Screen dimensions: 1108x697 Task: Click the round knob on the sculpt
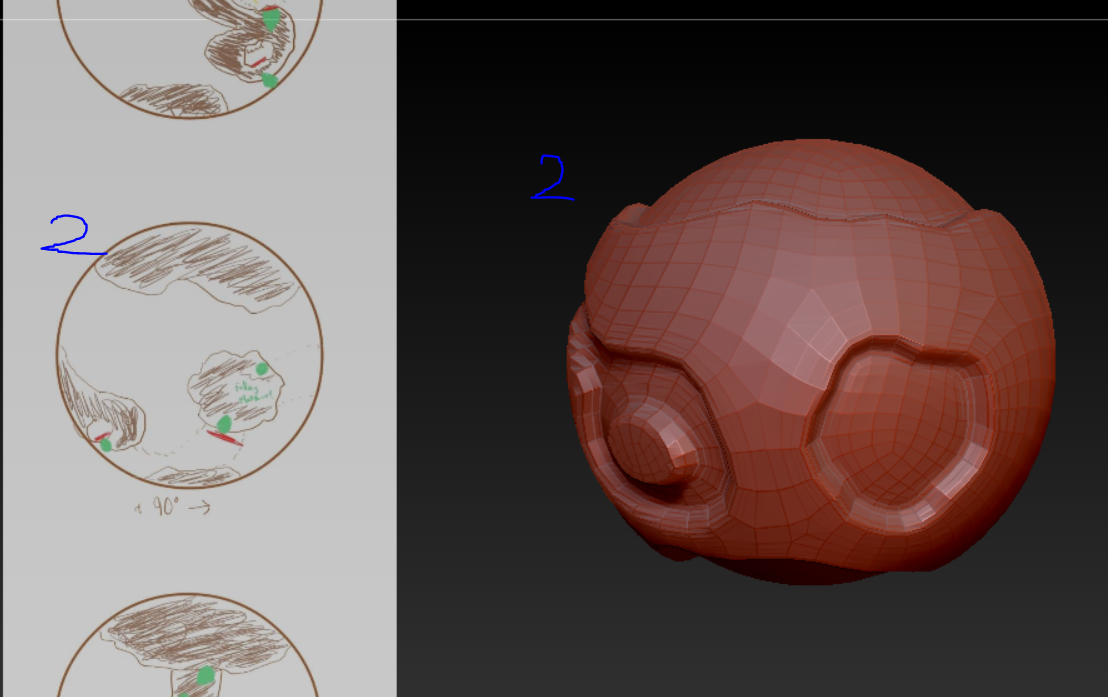click(654, 442)
